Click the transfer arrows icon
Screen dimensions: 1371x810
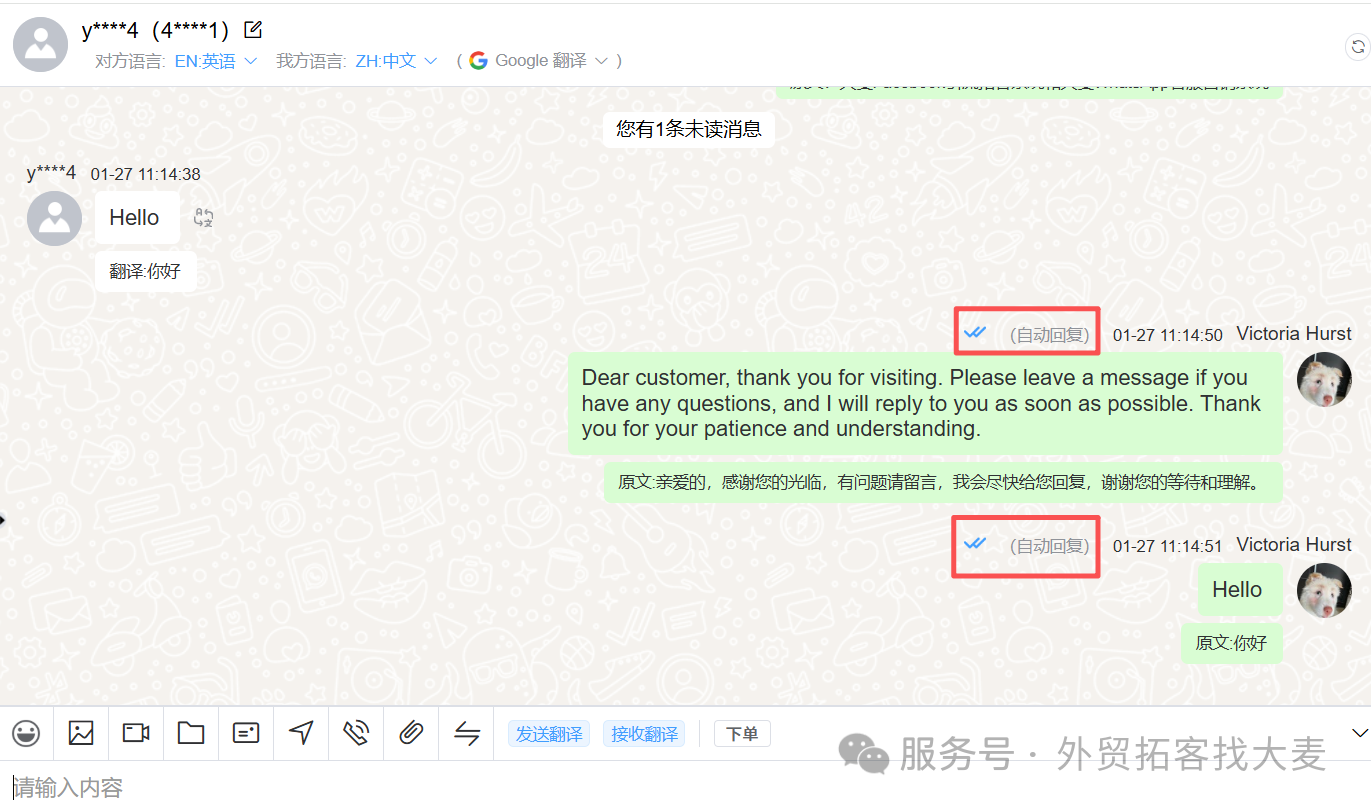tap(467, 733)
